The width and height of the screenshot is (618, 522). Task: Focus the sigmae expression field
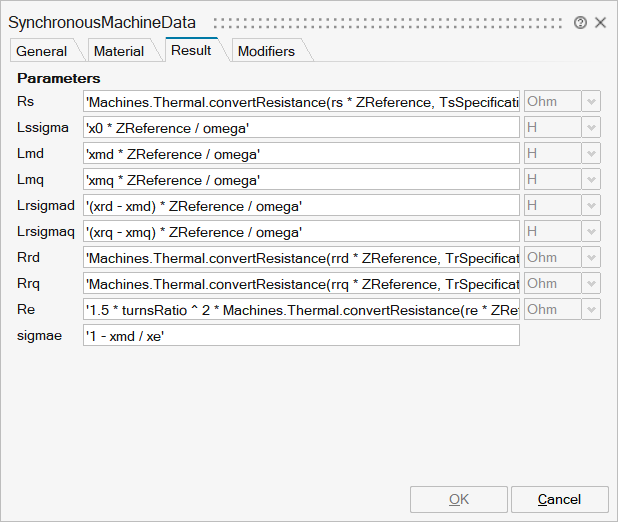click(x=301, y=335)
